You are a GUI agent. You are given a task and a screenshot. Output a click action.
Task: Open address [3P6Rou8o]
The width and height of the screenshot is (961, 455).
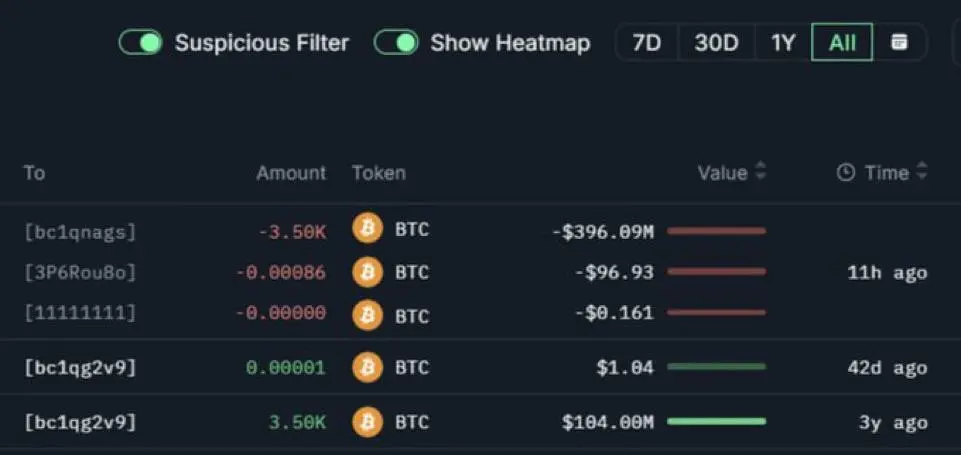tap(80, 272)
